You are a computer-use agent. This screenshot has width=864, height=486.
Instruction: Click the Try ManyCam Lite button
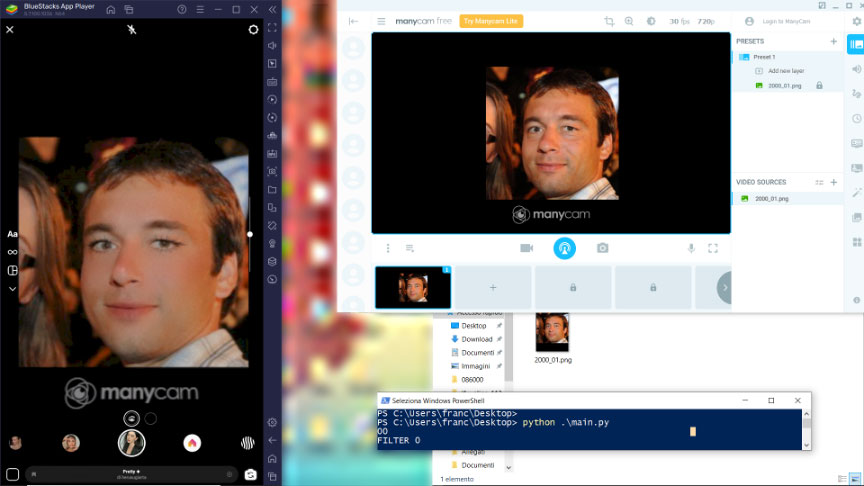click(x=491, y=21)
